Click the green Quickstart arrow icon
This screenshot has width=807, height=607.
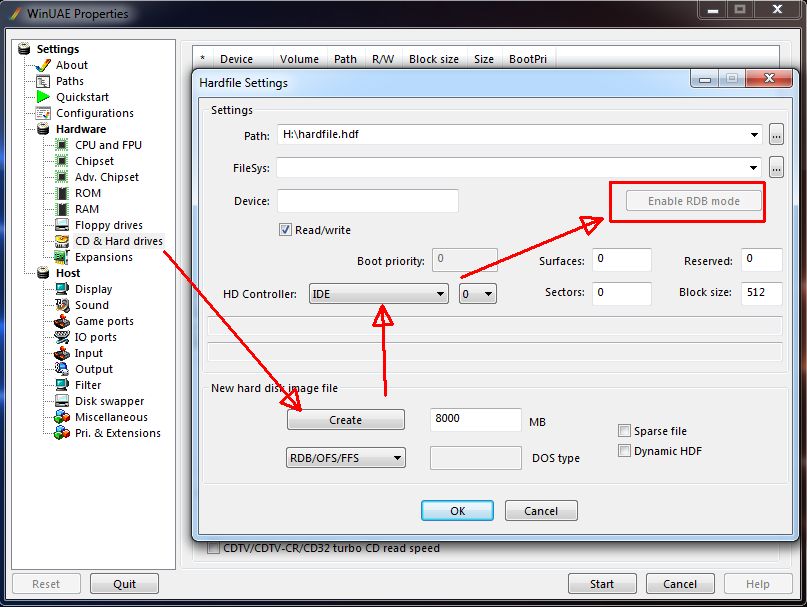43,97
